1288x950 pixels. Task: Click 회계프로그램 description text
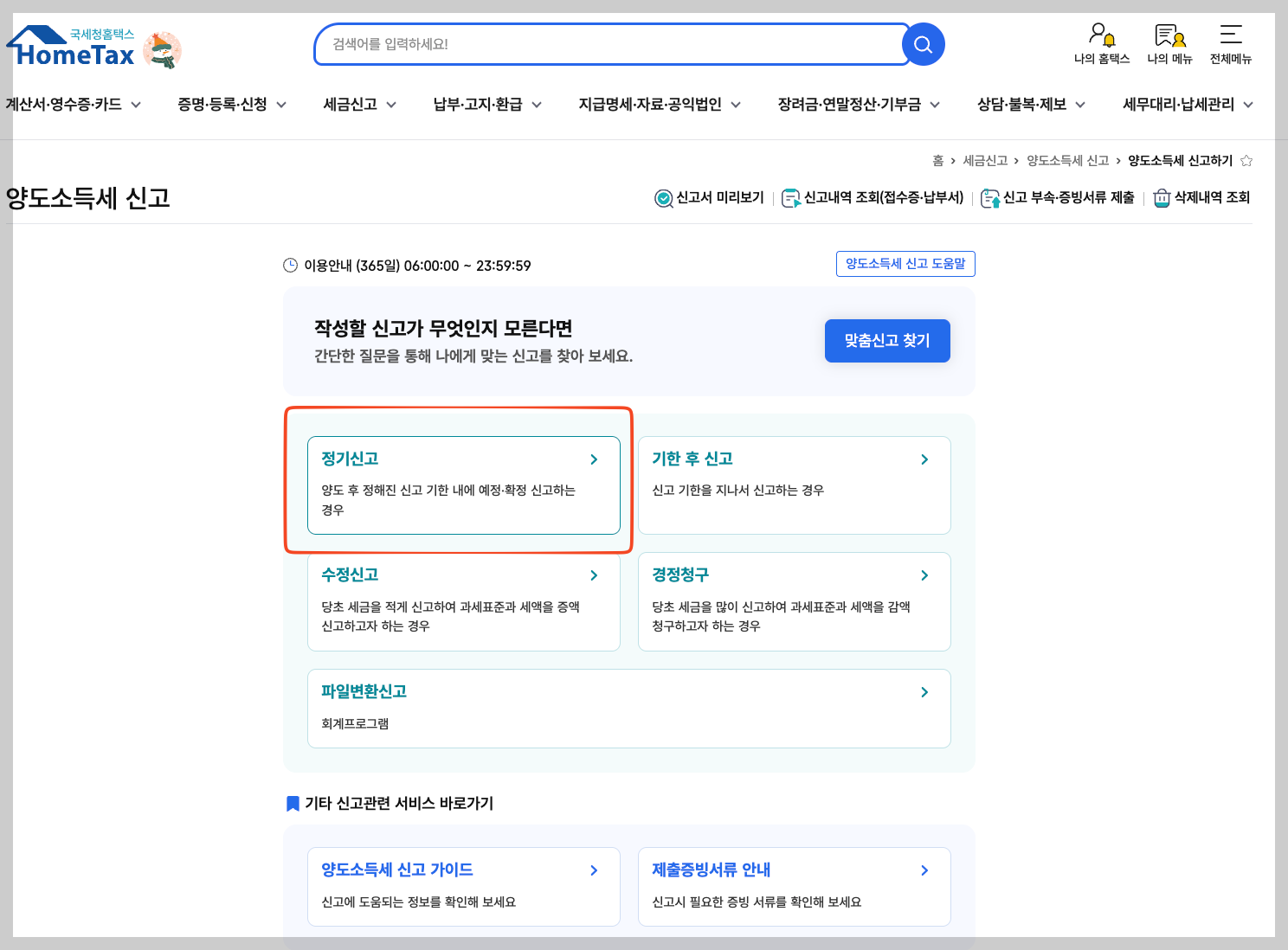[355, 724]
